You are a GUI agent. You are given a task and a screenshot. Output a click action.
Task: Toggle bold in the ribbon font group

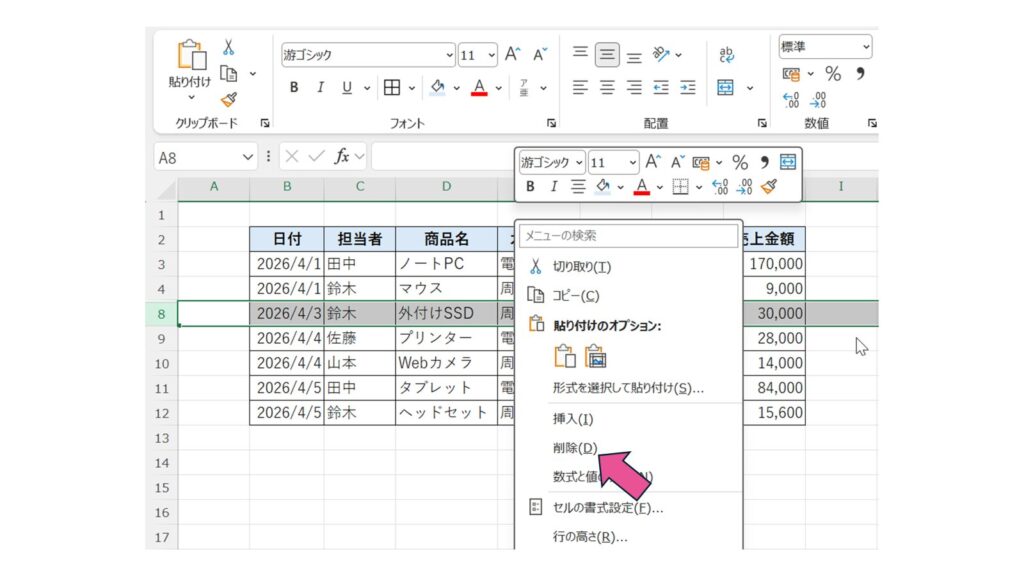point(294,87)
